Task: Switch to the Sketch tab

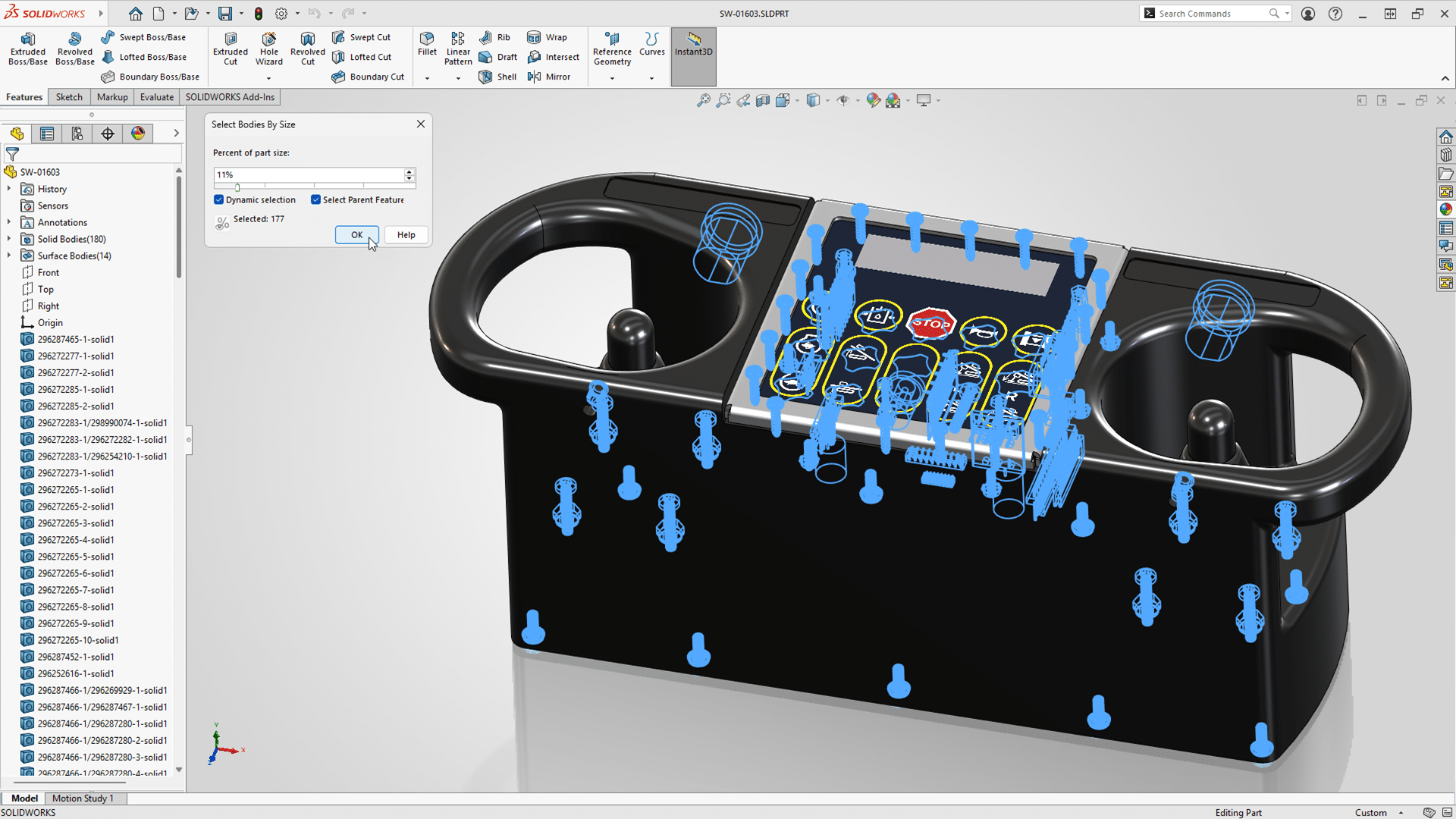Action: [69, 97]
